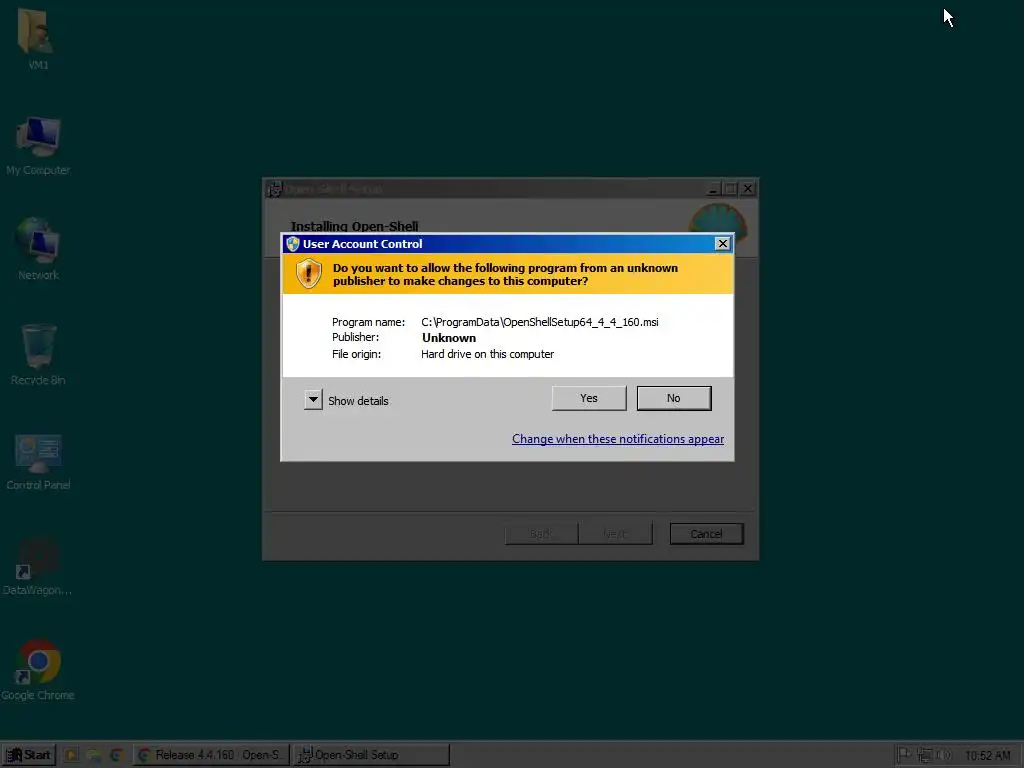Select Network desktop icon

point(38,249)
